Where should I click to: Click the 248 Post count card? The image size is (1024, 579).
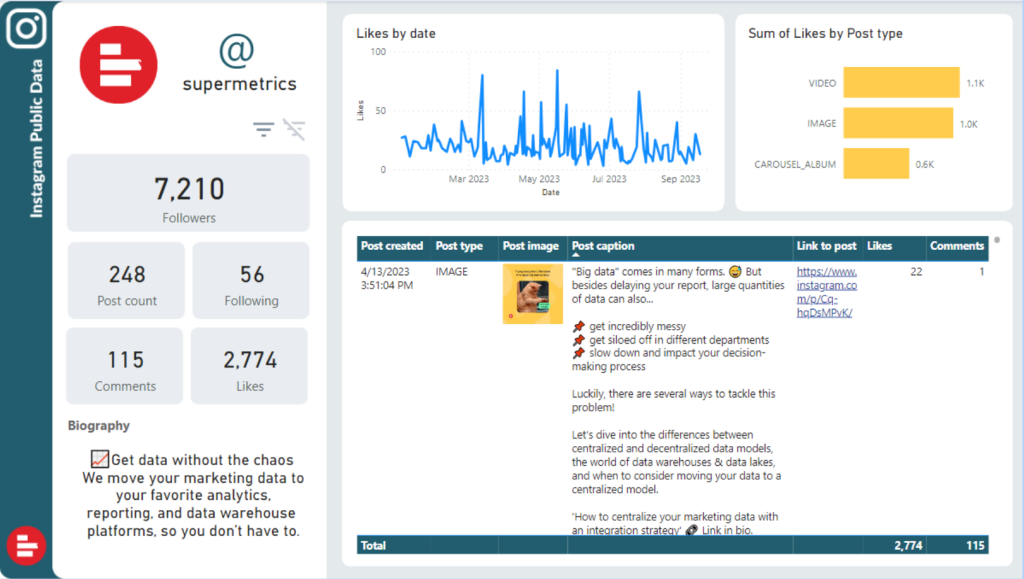[126, 281]
